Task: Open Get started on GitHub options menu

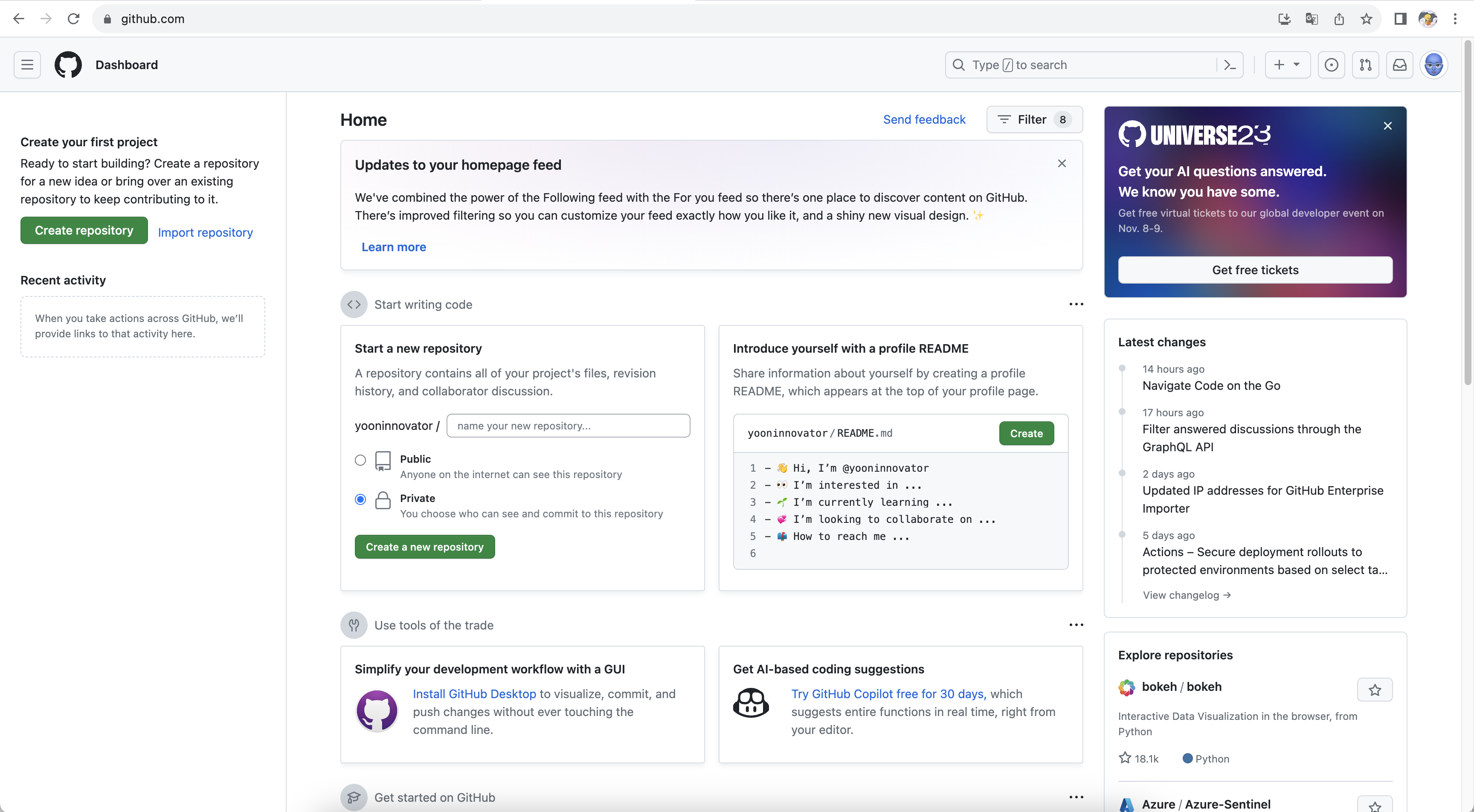Action: point(1076,797)
